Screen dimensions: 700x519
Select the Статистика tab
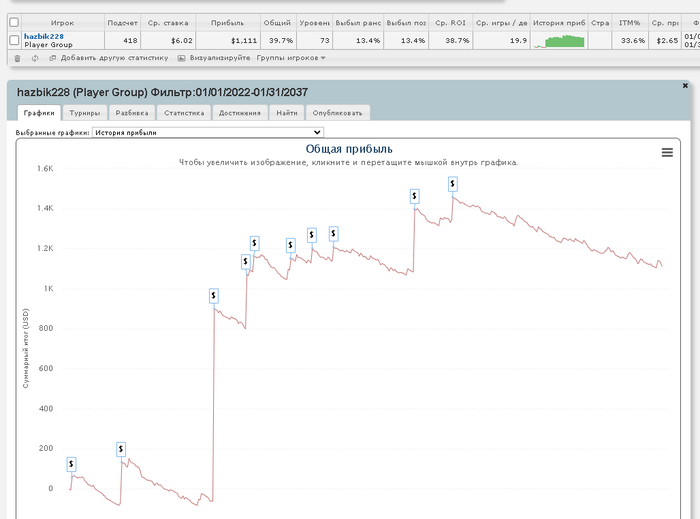click(x=184, y=113)
